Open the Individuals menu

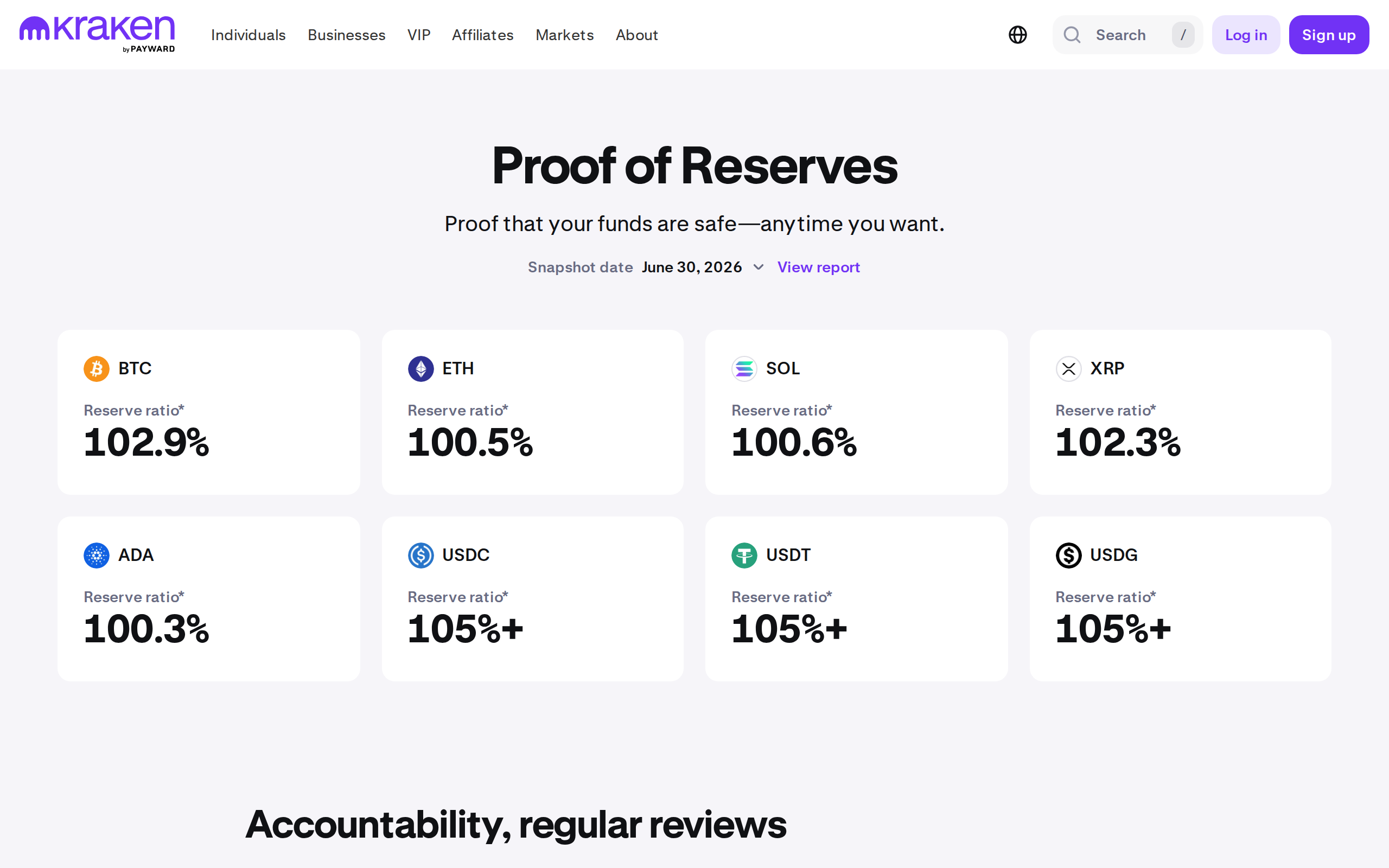click(248, 35)
